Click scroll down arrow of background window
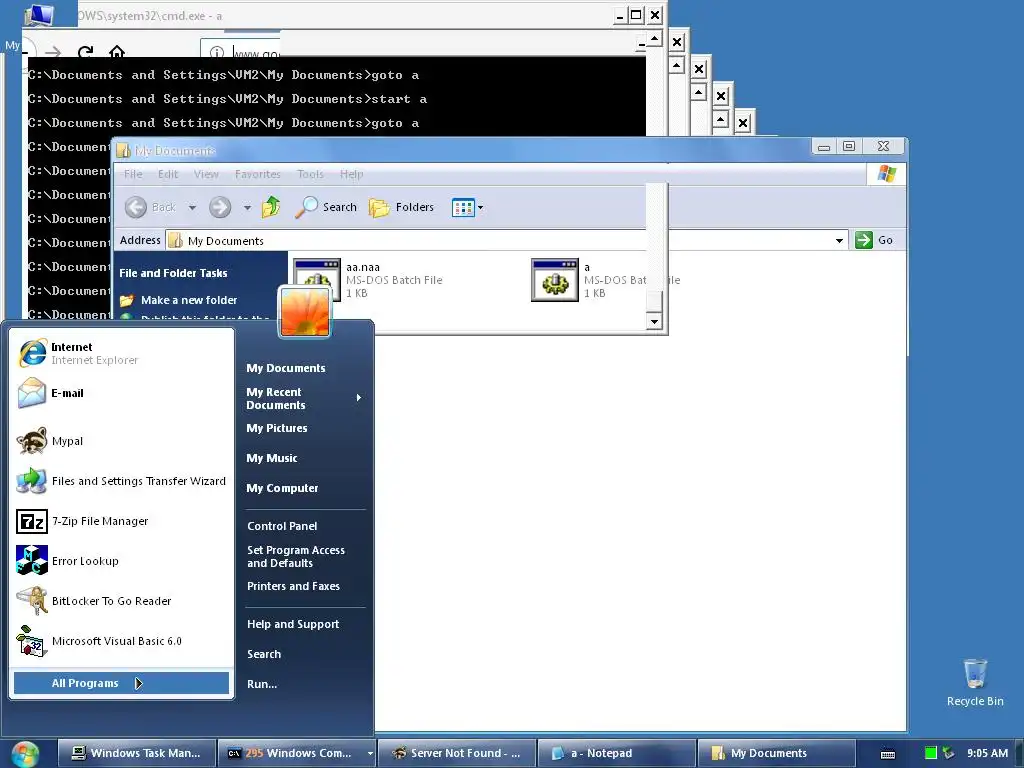 pyautogui.click(x=654, y=321)
